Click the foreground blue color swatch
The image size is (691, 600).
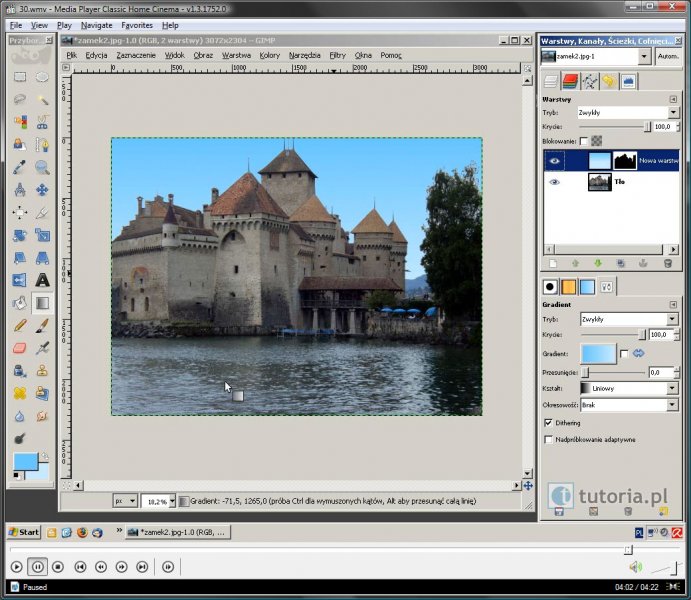24,462
